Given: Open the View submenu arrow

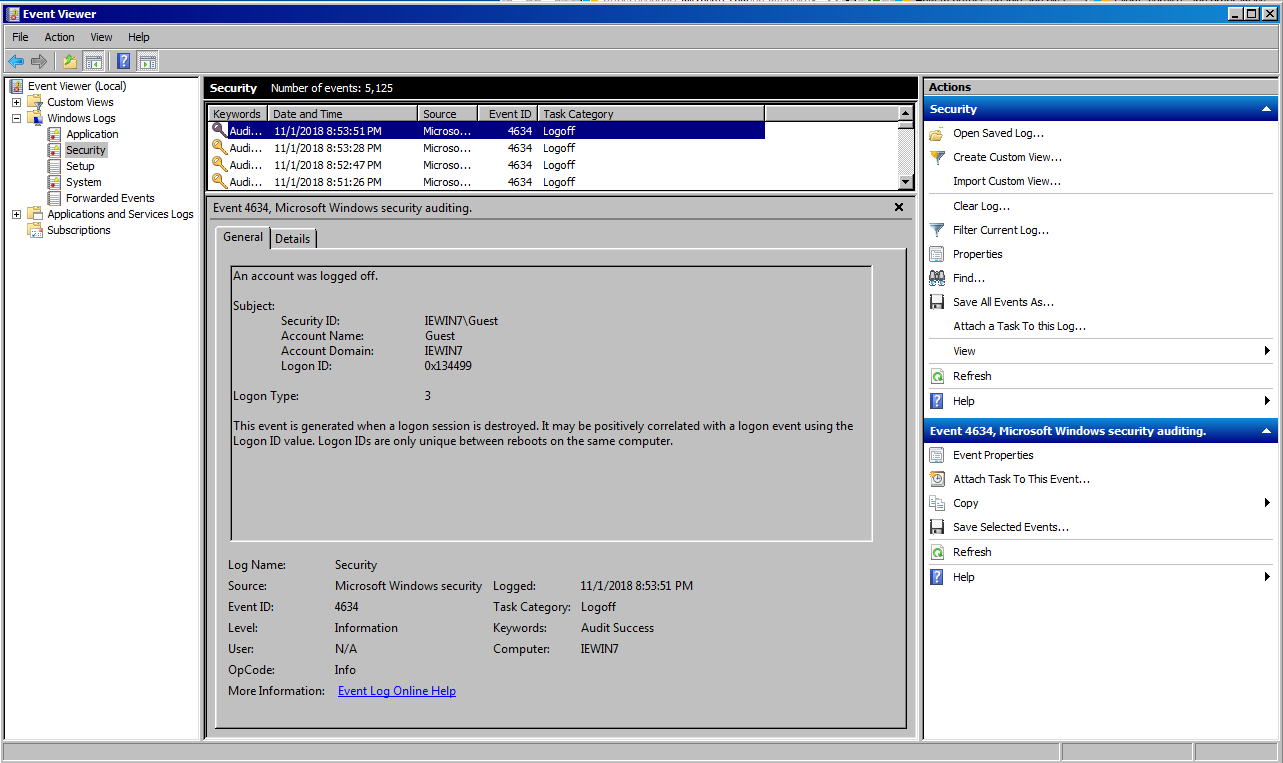Looking at the screenshot, I should coord(1268,350).
